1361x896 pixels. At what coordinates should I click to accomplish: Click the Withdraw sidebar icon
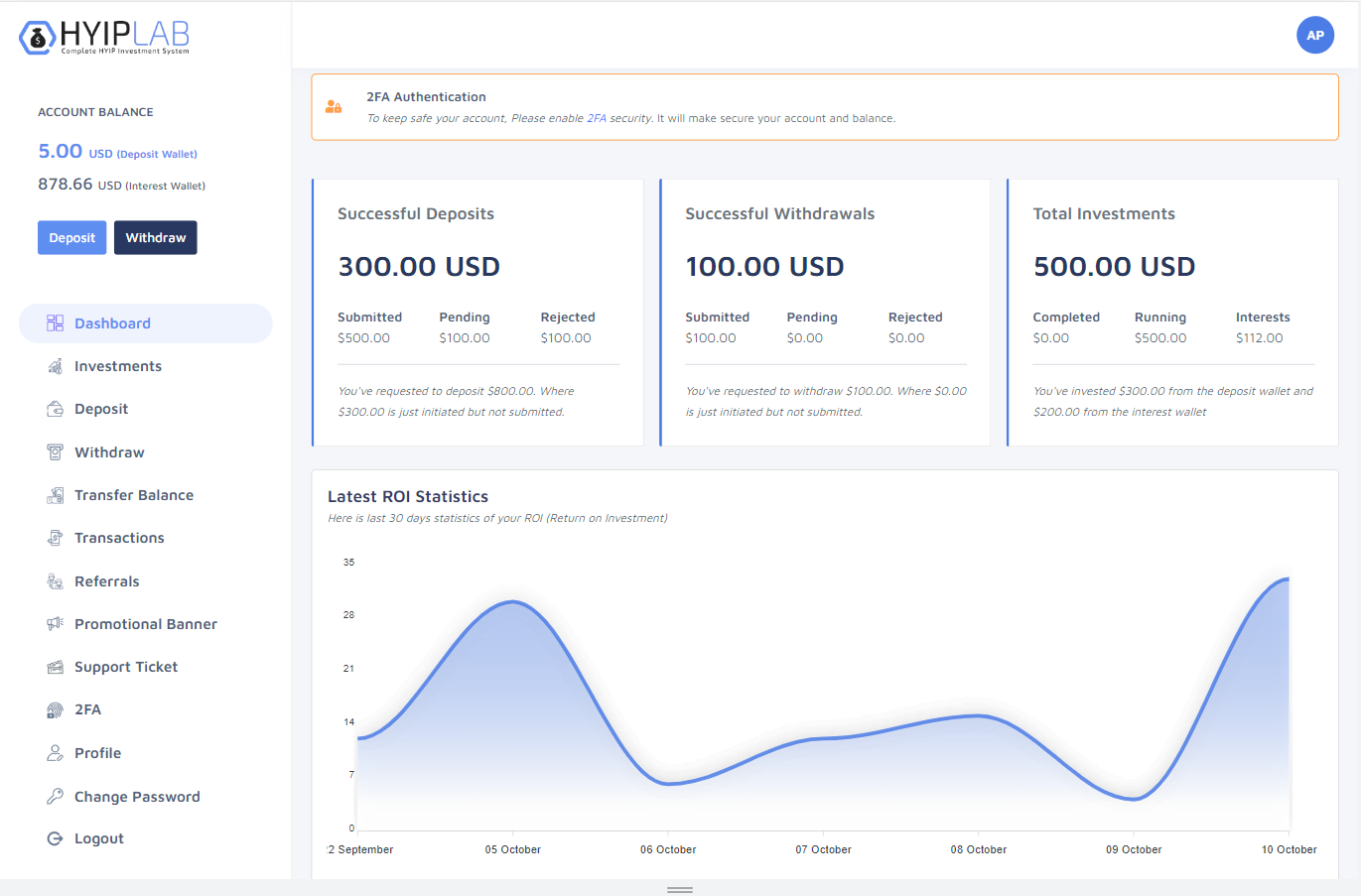[x=55, y=452]
